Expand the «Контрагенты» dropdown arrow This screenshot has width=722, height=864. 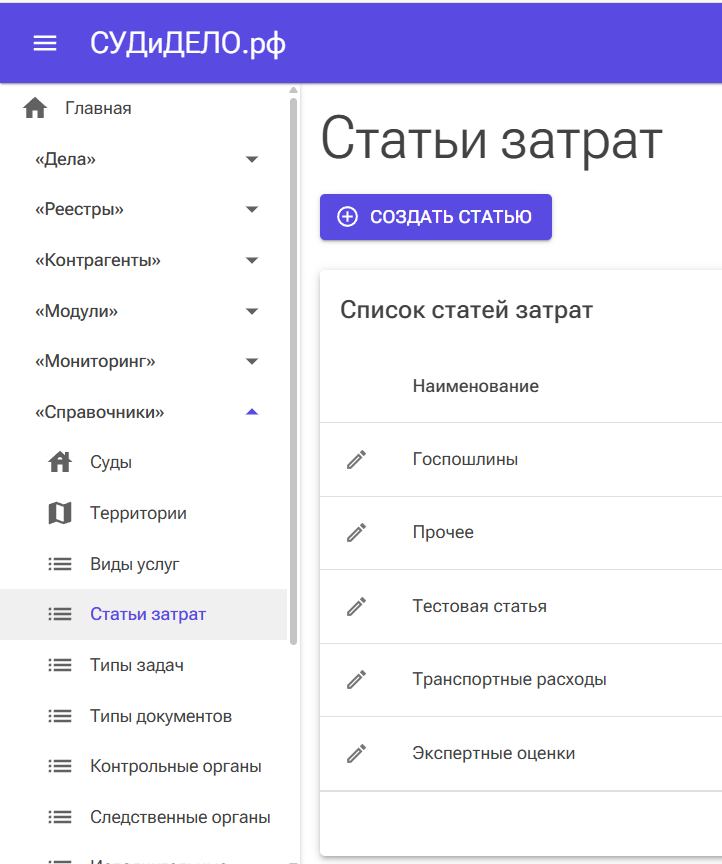click(251, 261)
